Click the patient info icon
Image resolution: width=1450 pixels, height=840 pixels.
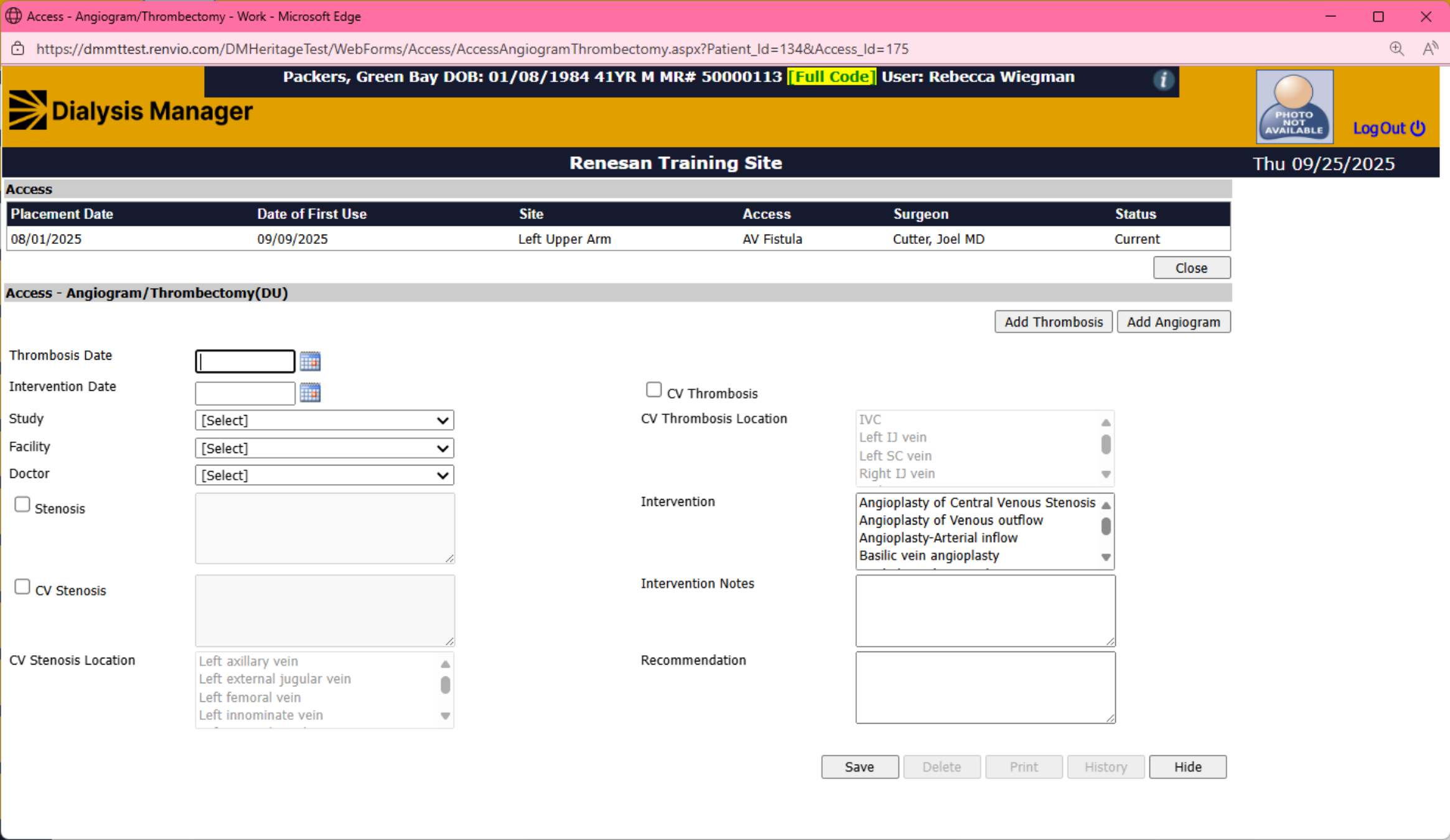1163,80
